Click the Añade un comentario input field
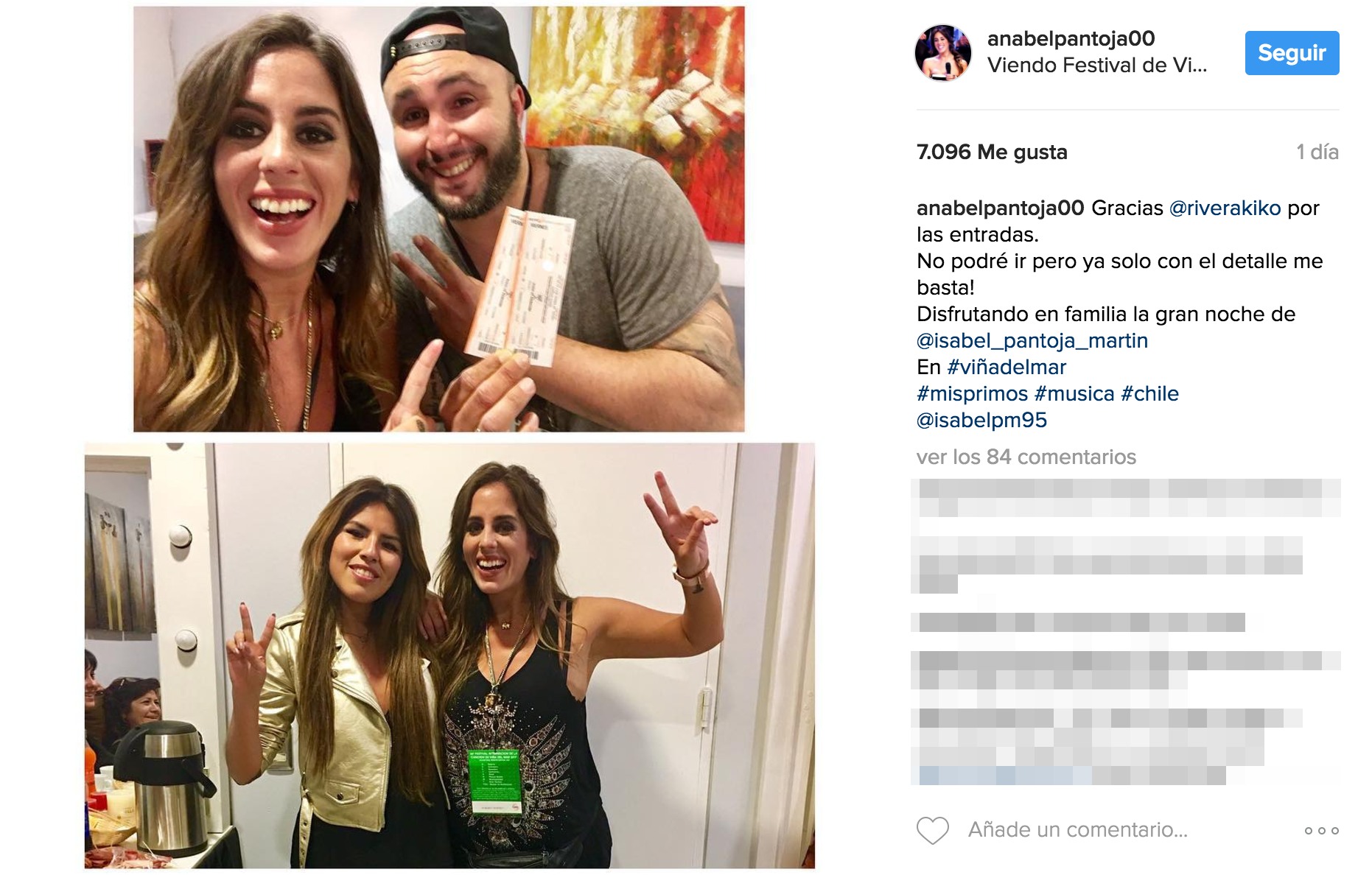The image size is (1372, 875). pos(1078,830)
